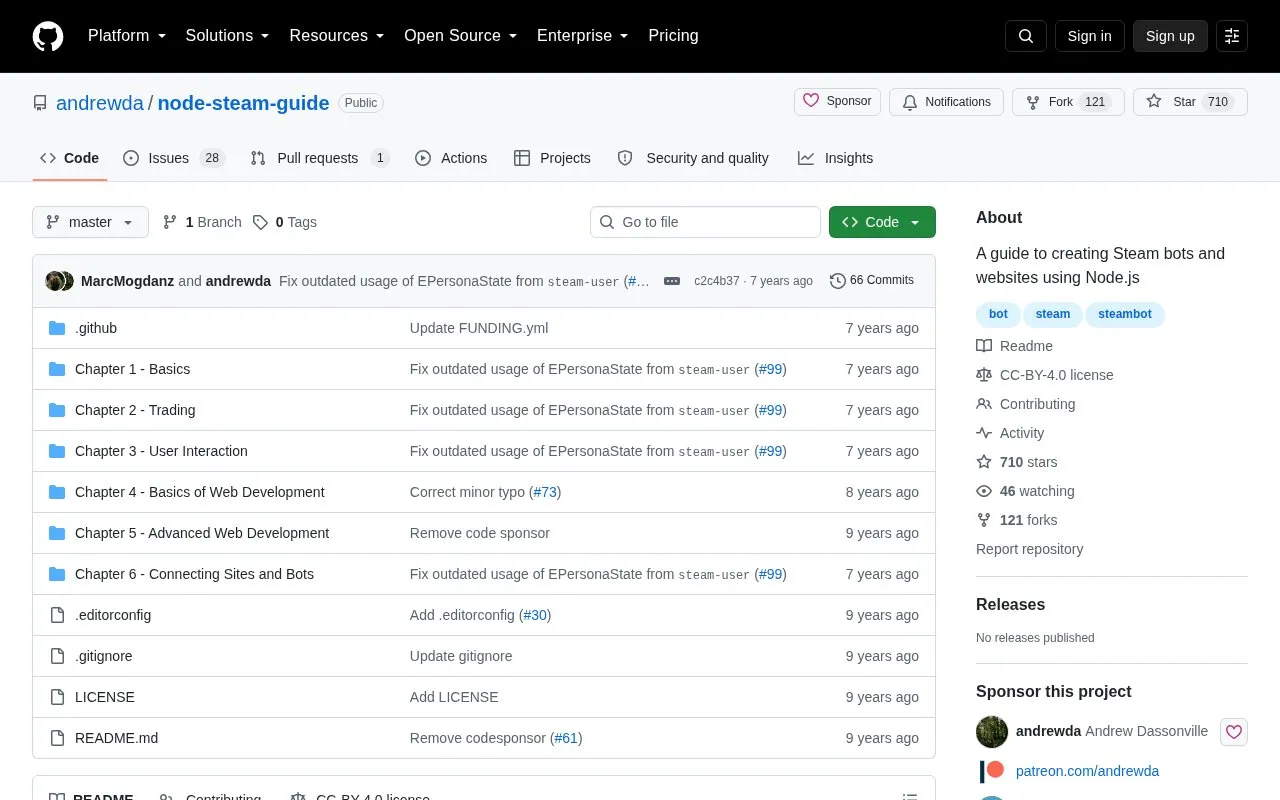Click the Notifications bell button
This screenshot has width=1280, height=800.
[x=946, y=102]
